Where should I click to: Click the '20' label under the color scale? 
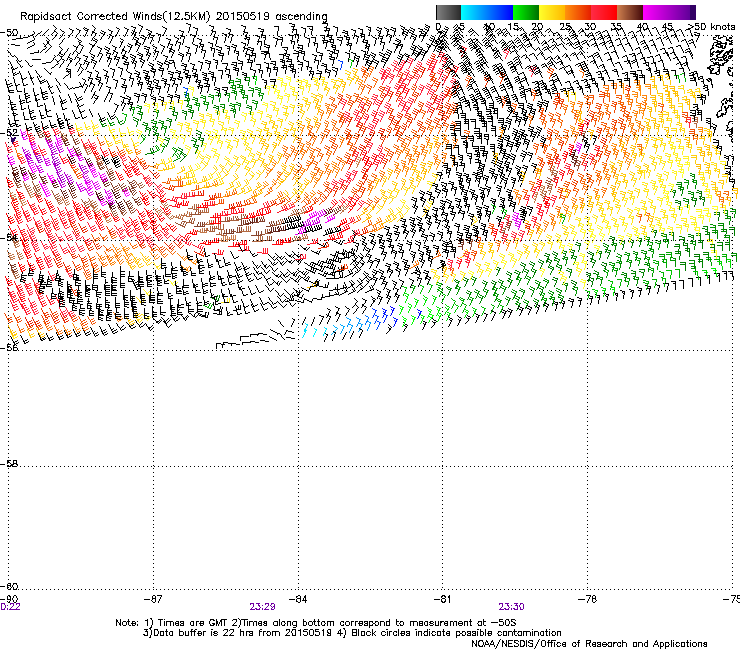[x=538, y=26]
